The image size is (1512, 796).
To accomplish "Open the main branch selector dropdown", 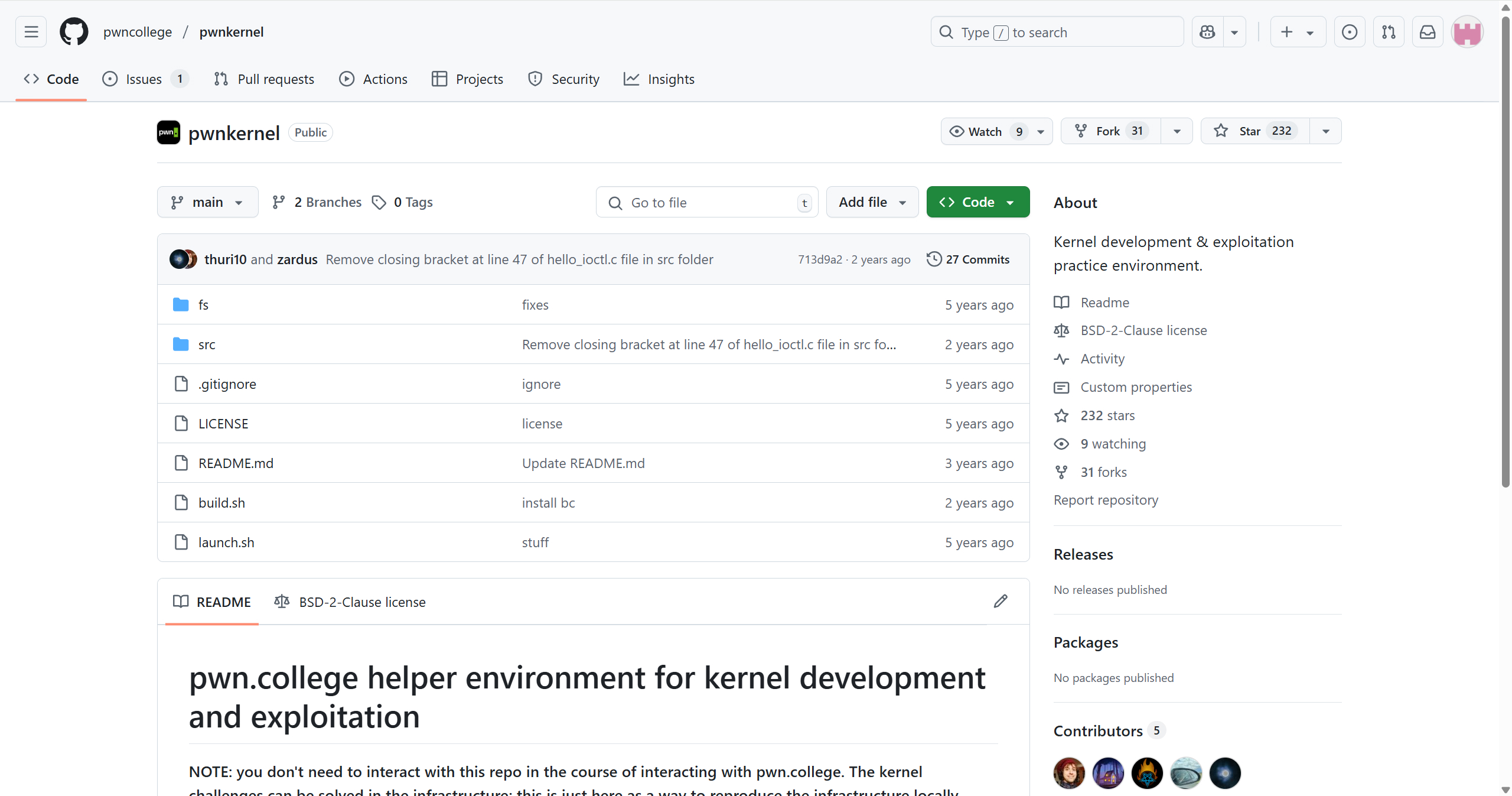I will [x=207, y=202].
